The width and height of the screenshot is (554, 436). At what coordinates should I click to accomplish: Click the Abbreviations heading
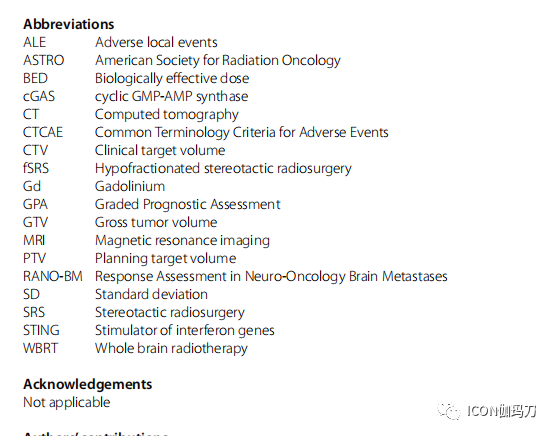[69, 24]
